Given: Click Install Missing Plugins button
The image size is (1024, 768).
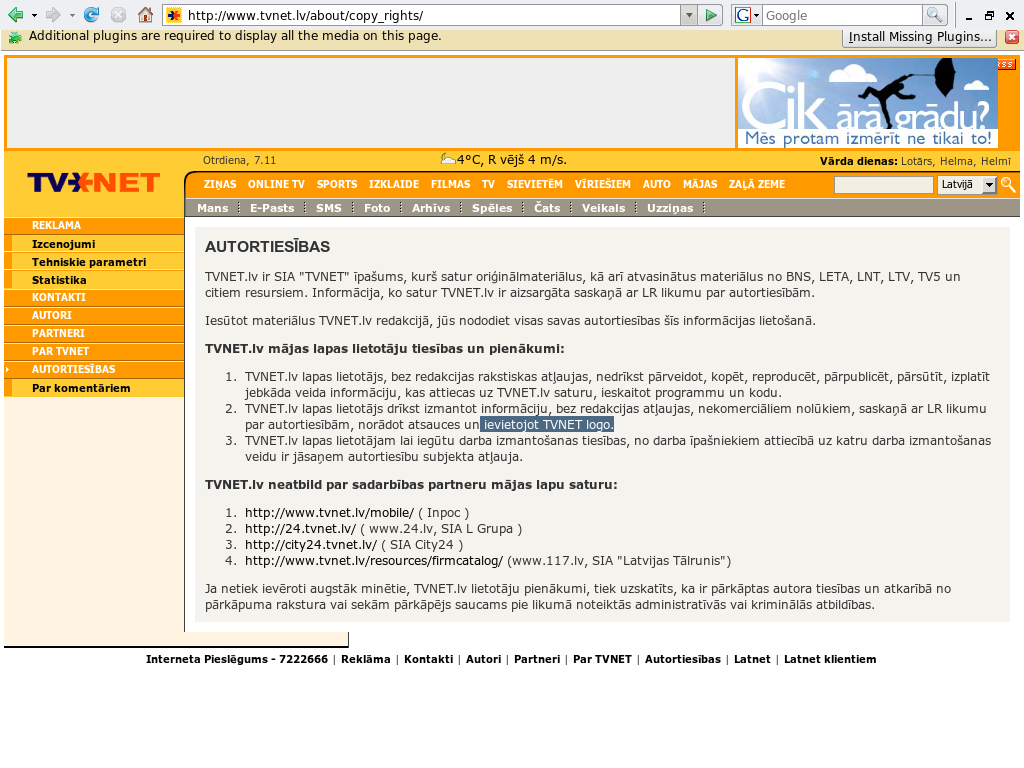Looking at the screenshot, I should (920, 37).
